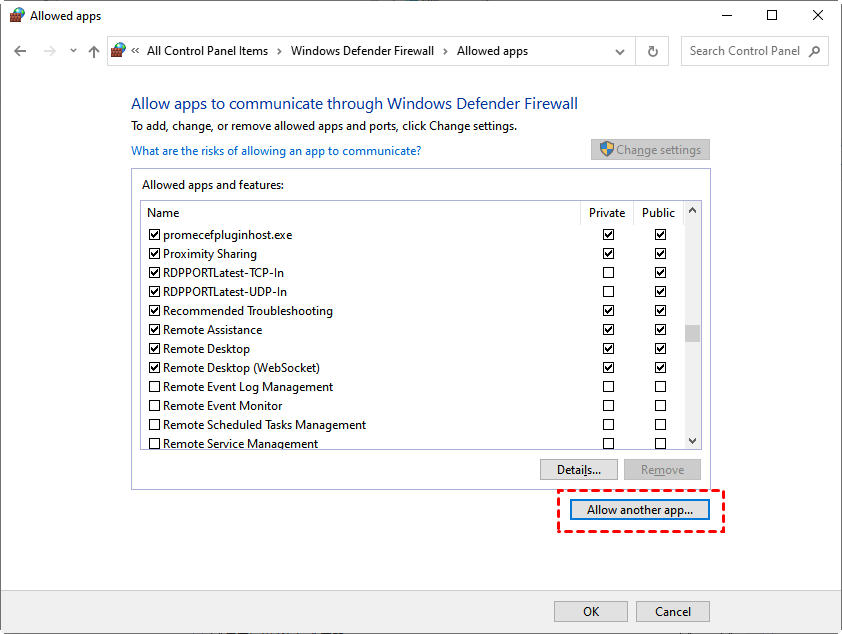842x634 pixels.
Task: Click the firewall icon in address bar
Action: (x=118, y=50)
